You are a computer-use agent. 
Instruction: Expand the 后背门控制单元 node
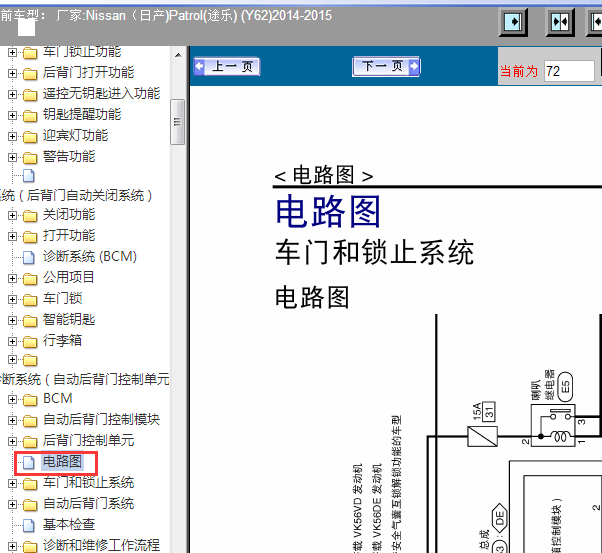tap(12, 441)
